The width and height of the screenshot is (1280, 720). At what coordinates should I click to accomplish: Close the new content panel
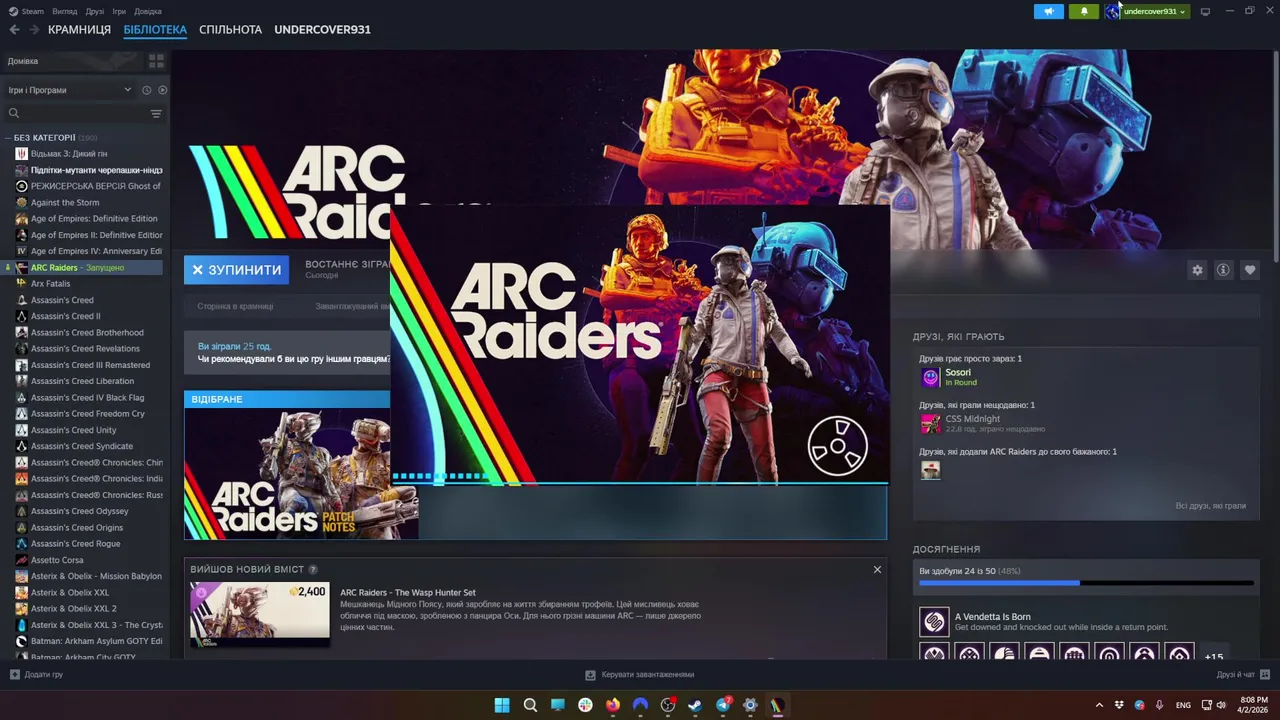coord(877,569)
